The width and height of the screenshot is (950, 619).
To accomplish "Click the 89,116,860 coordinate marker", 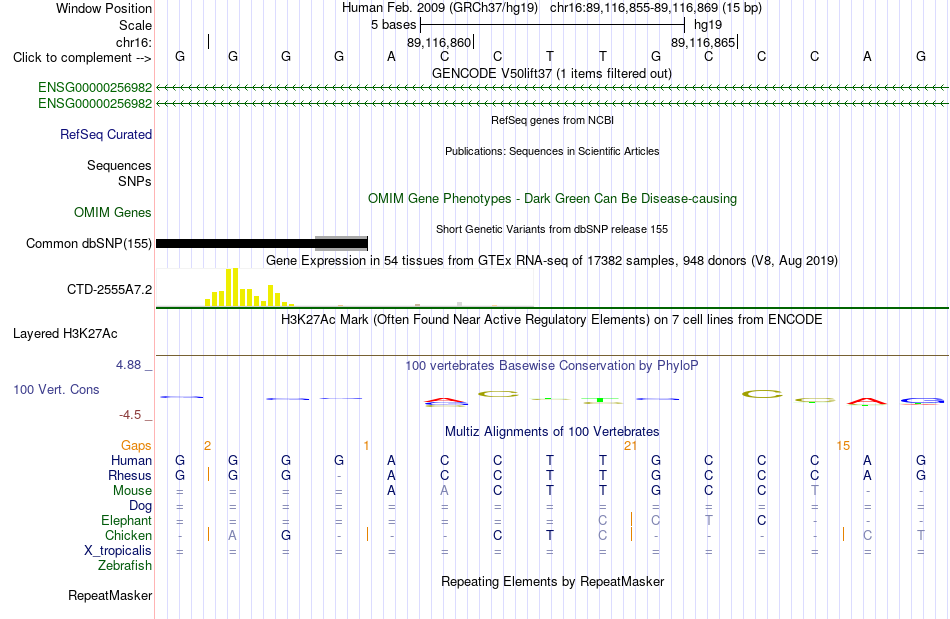I will (439, 42).
